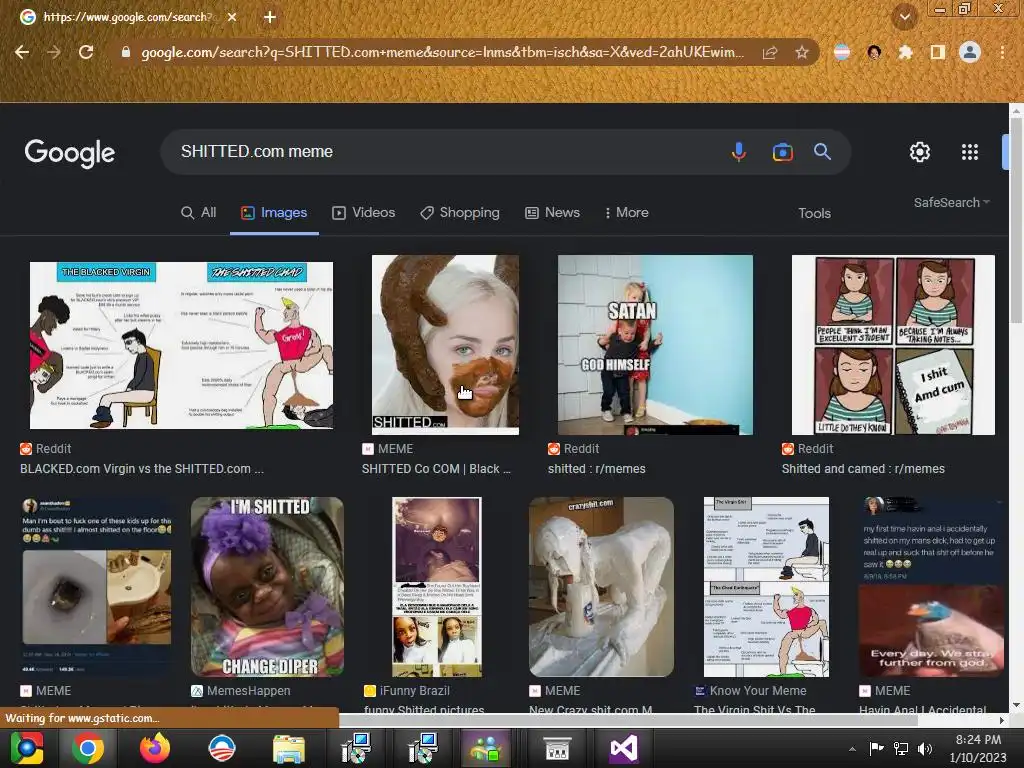The width and height of the screenshot is (1024, 768).
Task: Click the Tools button
Action: 814,214
